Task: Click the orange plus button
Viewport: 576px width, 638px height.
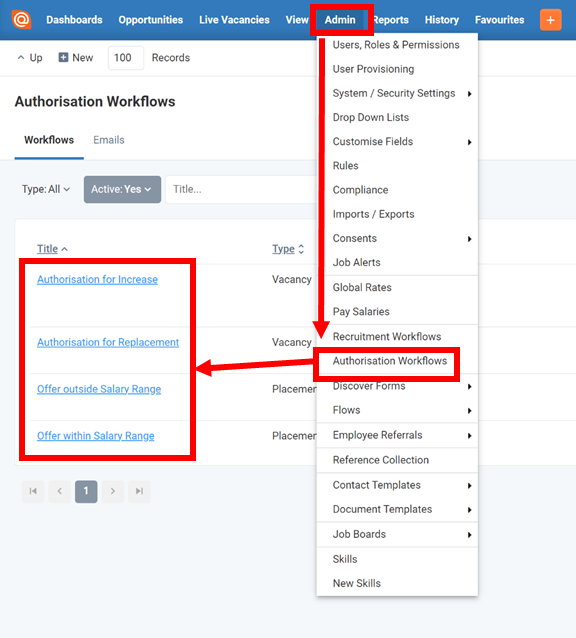Action: [551, 20]
